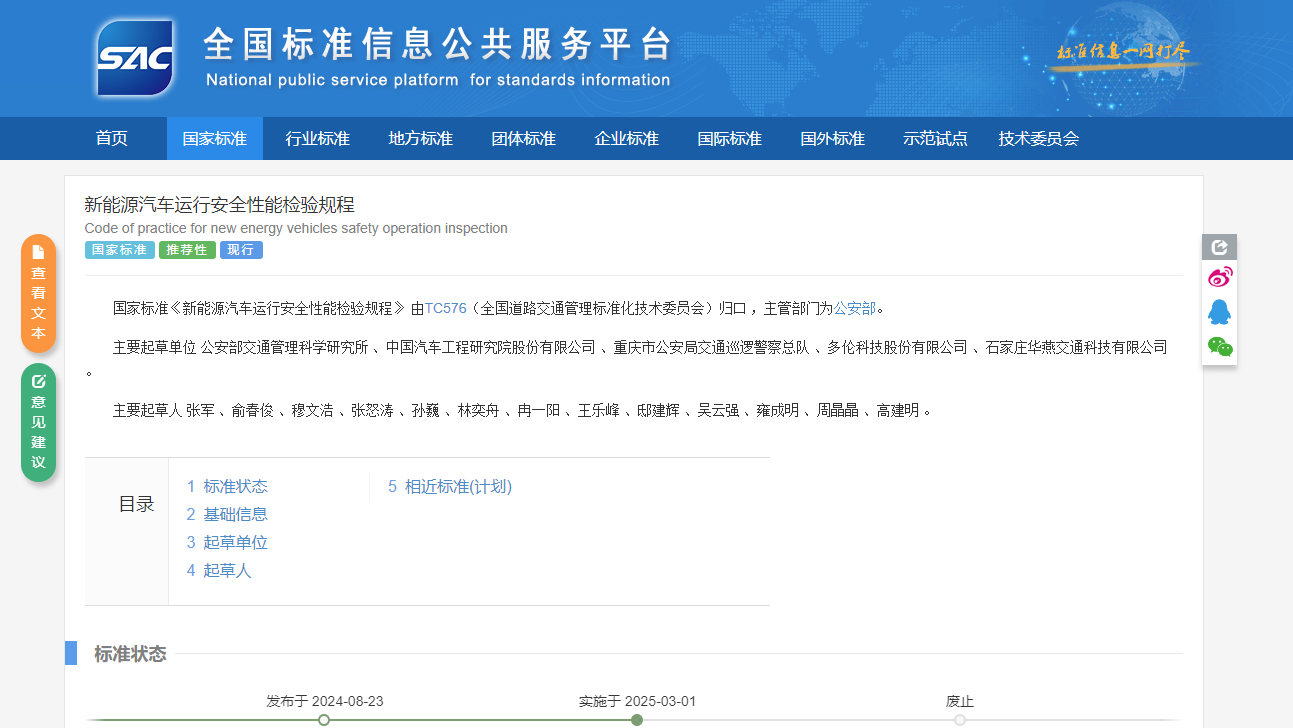Select the 国家标准 navigation tab
Screen dimensions: 1293x728
214,139
